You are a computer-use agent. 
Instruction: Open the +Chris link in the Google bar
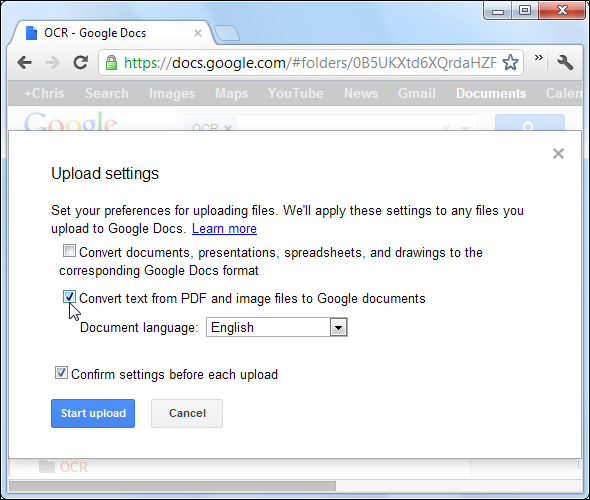[x=44, y=93]
